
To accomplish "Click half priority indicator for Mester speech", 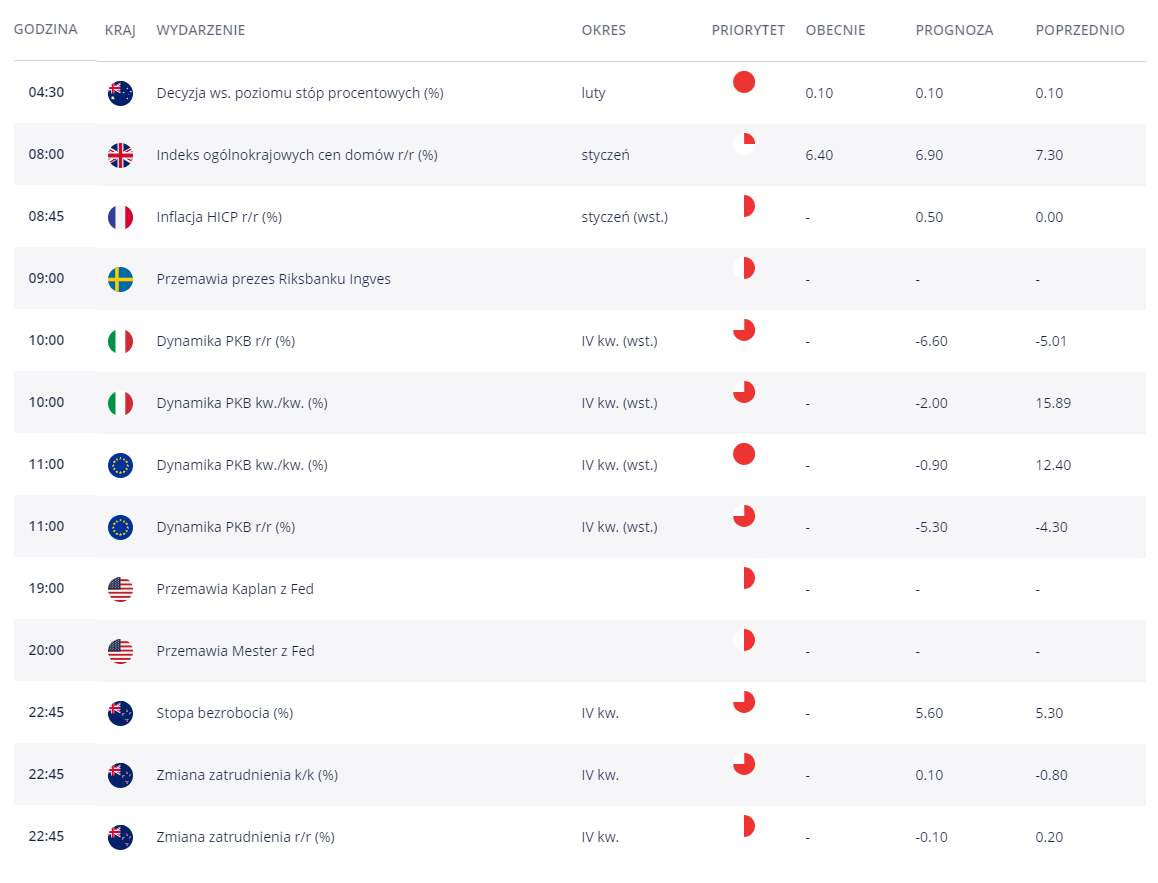I will point(744,640).
